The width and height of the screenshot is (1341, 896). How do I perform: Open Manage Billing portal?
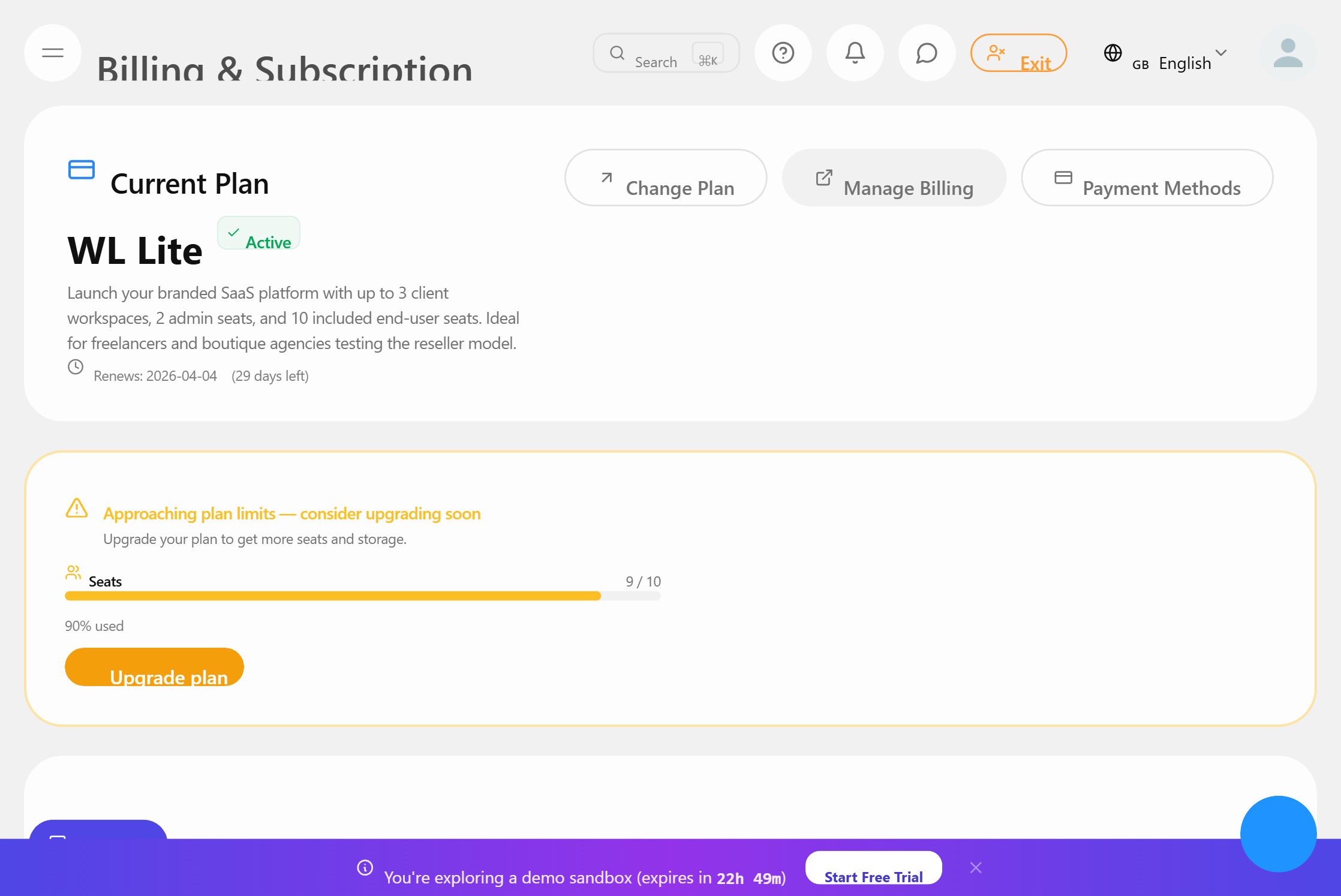(x=894, y=178)
